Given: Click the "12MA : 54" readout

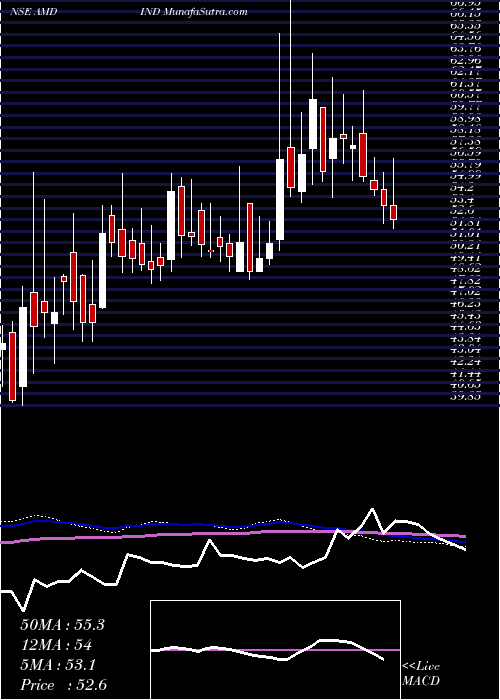Looking at the screenshot, I should click(x=56, y=645).
